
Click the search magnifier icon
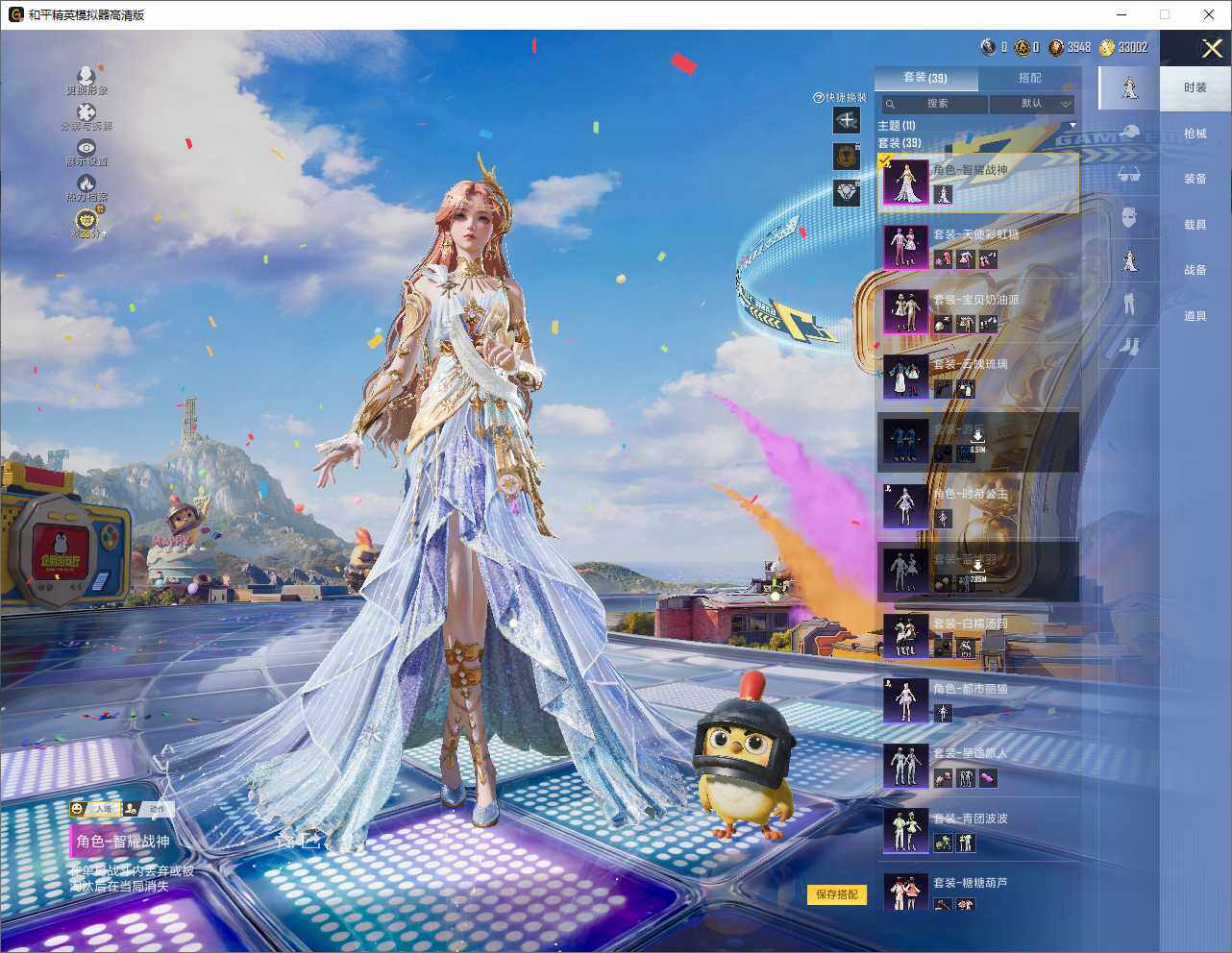pos(890,104)
